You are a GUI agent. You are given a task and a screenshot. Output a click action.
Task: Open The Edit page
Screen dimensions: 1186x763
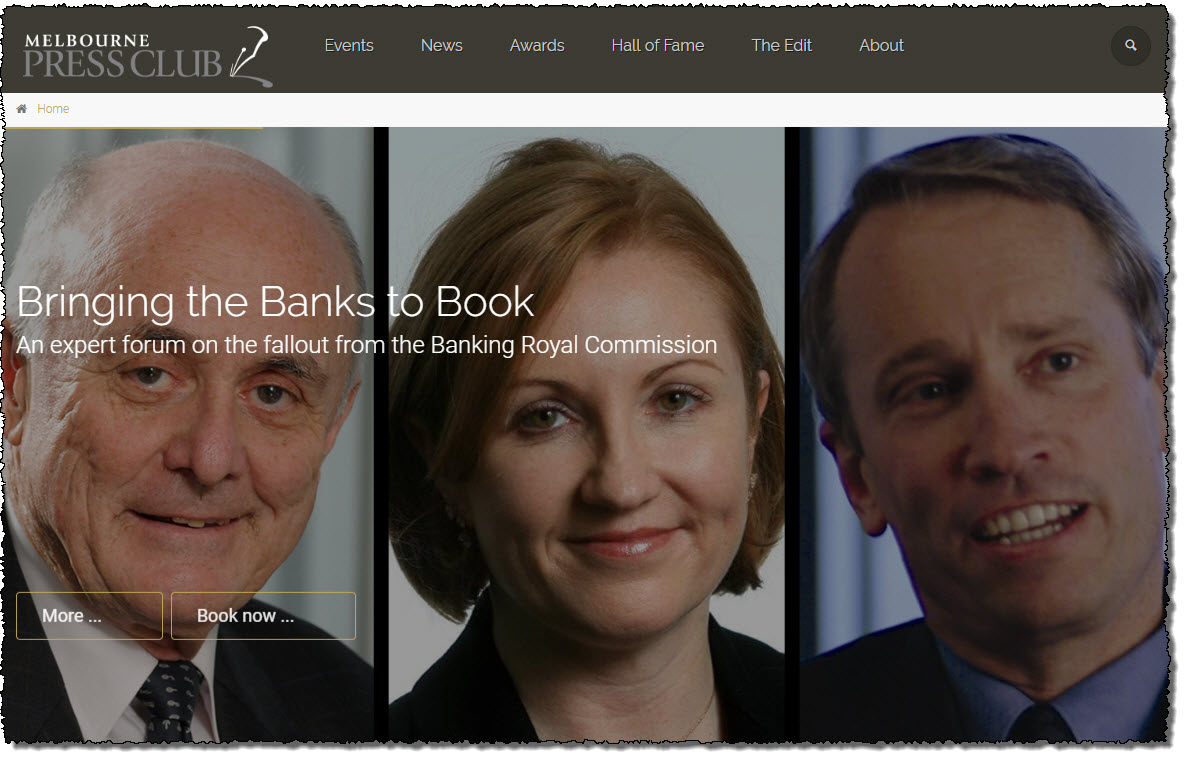point(781,45)
